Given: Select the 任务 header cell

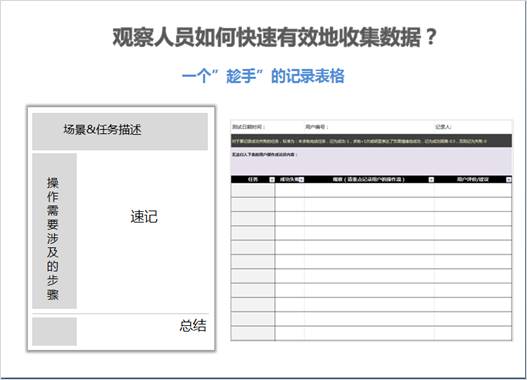Looking at the screenshot, I should (x=253, y=179).
